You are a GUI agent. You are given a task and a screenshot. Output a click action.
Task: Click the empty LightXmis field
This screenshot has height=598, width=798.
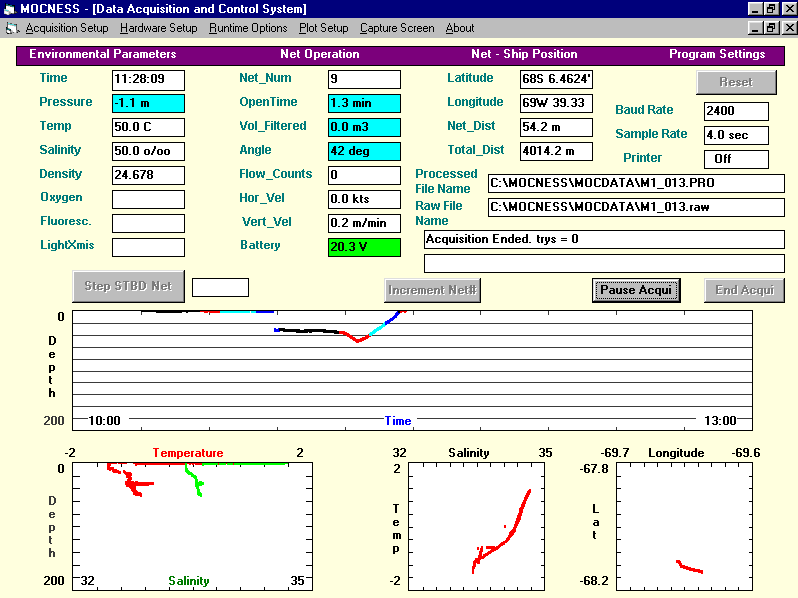point(148,247)
